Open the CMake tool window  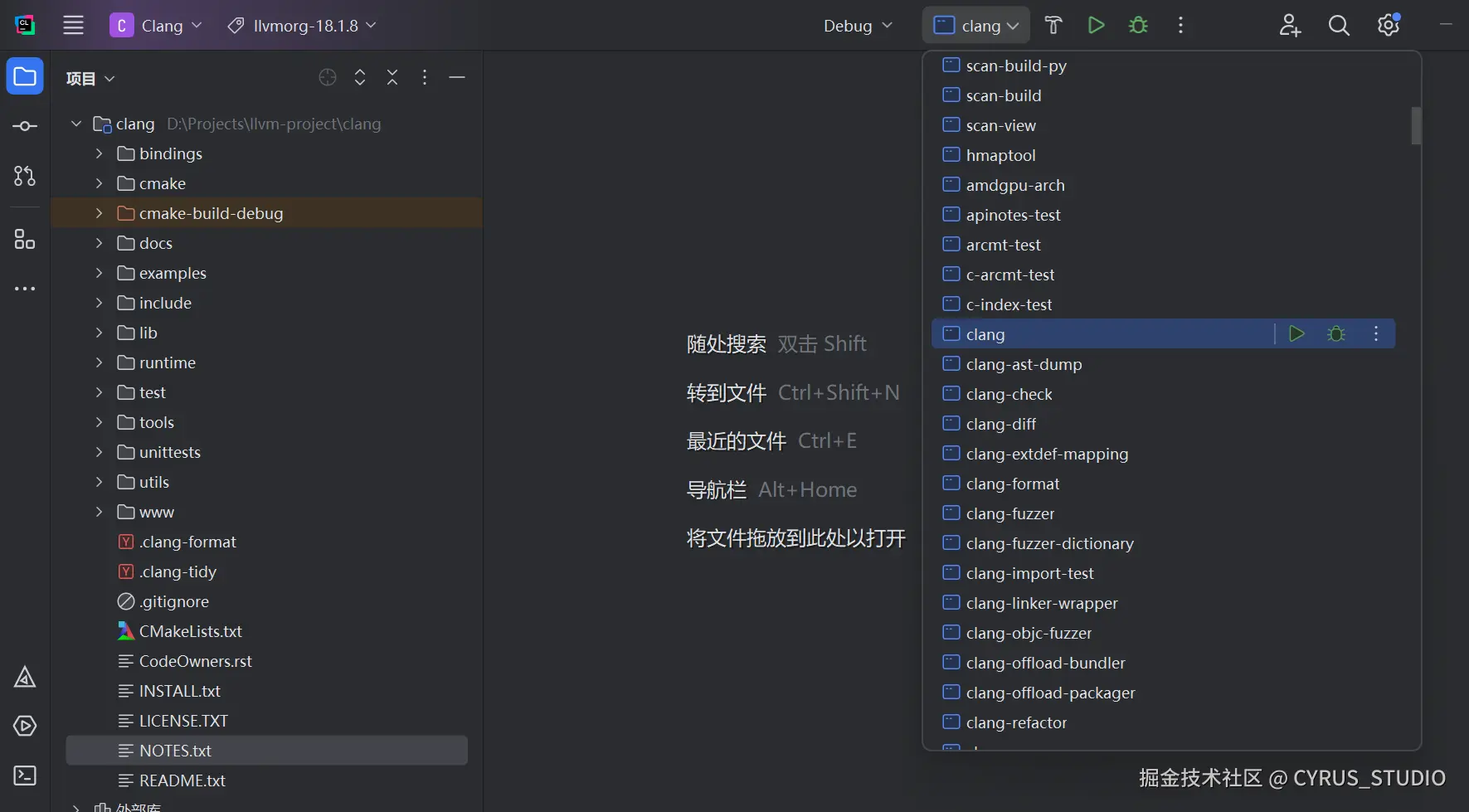[25, 678]
